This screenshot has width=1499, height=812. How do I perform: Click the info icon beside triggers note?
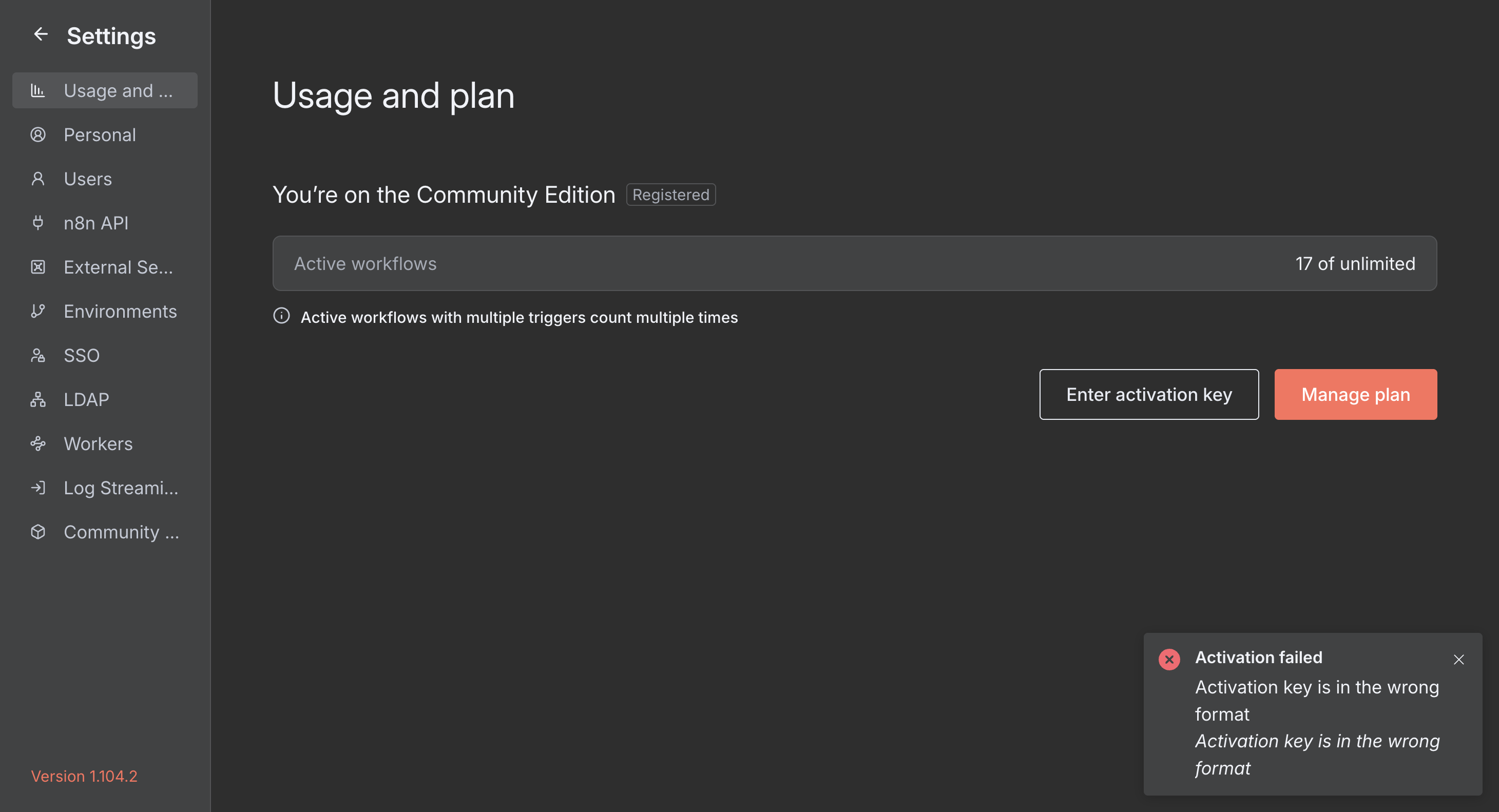coord(282,316)
